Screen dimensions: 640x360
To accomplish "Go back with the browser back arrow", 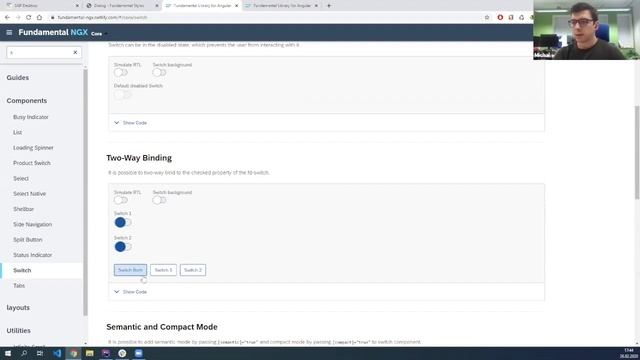I will [x=7, y=18].
